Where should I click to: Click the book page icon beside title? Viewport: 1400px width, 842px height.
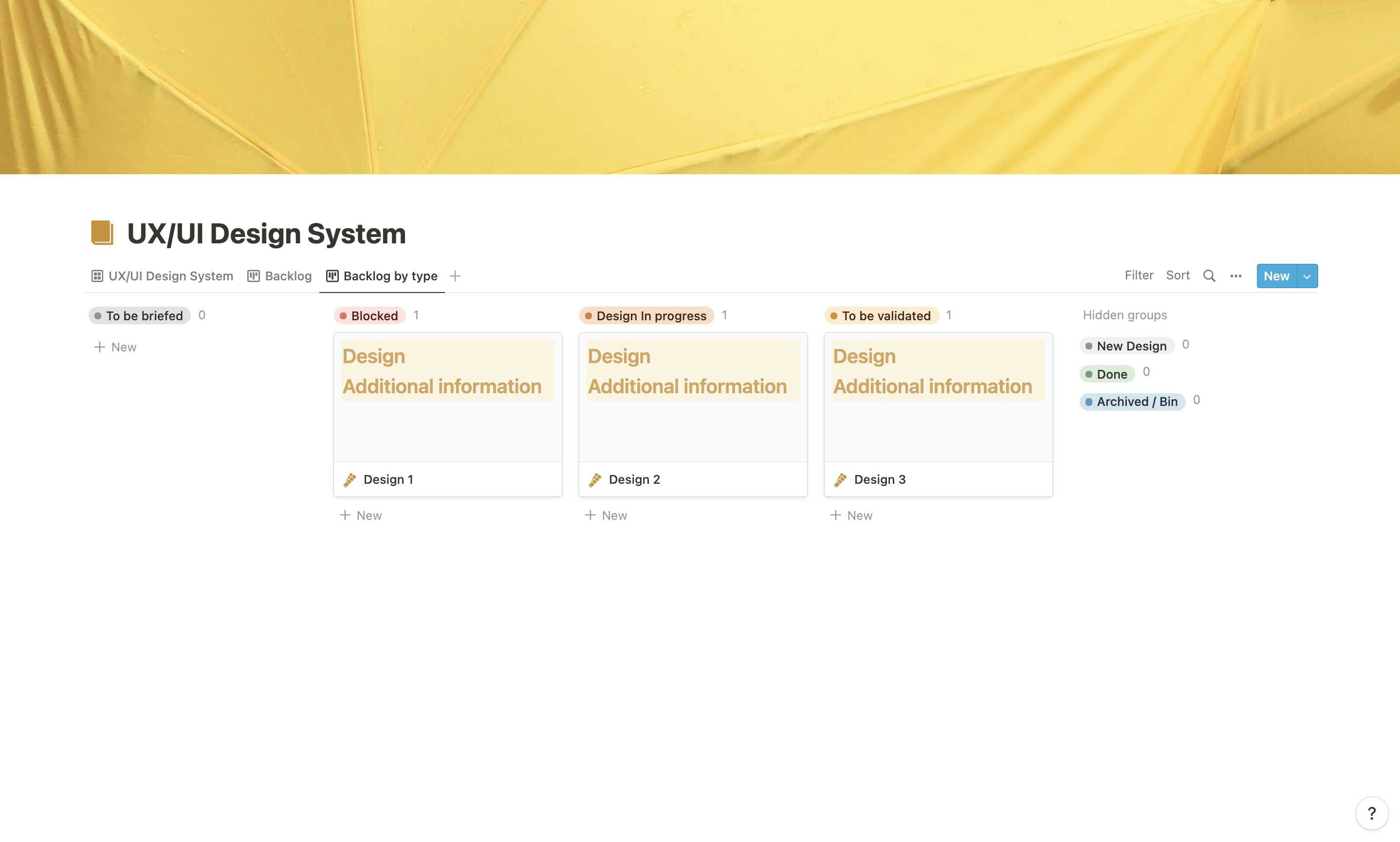102,233
